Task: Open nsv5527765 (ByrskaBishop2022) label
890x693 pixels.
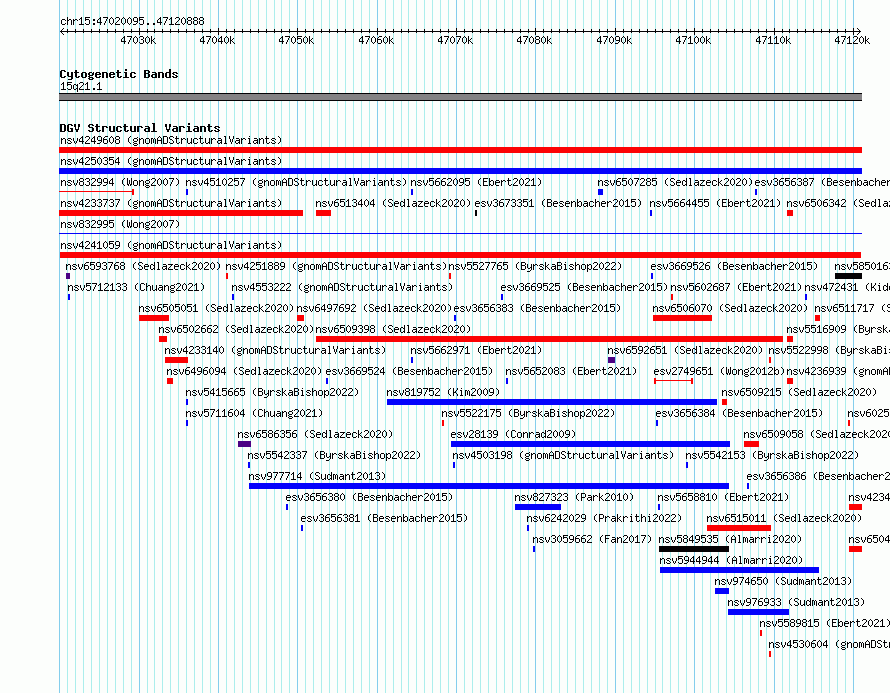Action: click(535, 266)
